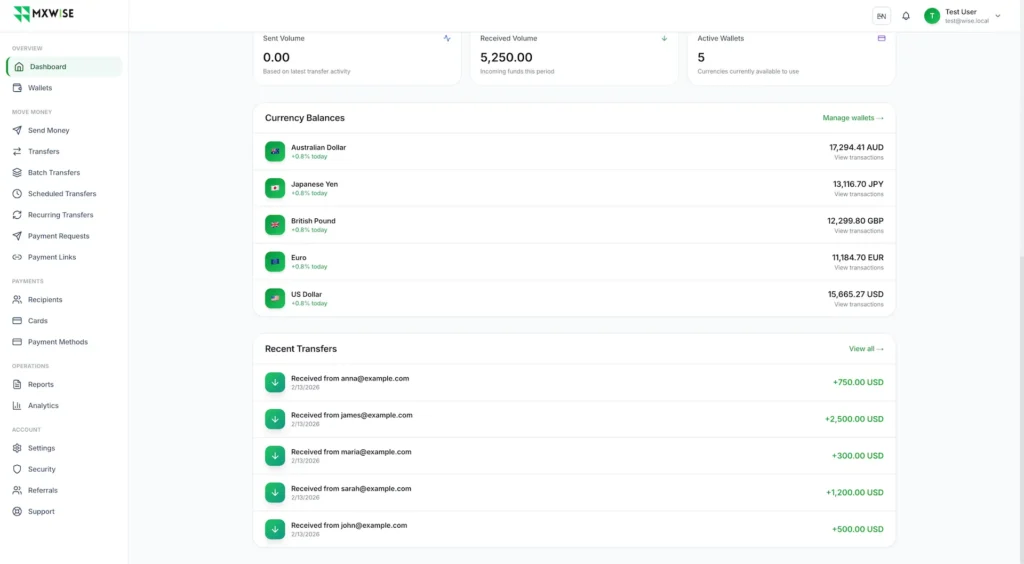View transactions for 11,184.70 EUR

859,268
